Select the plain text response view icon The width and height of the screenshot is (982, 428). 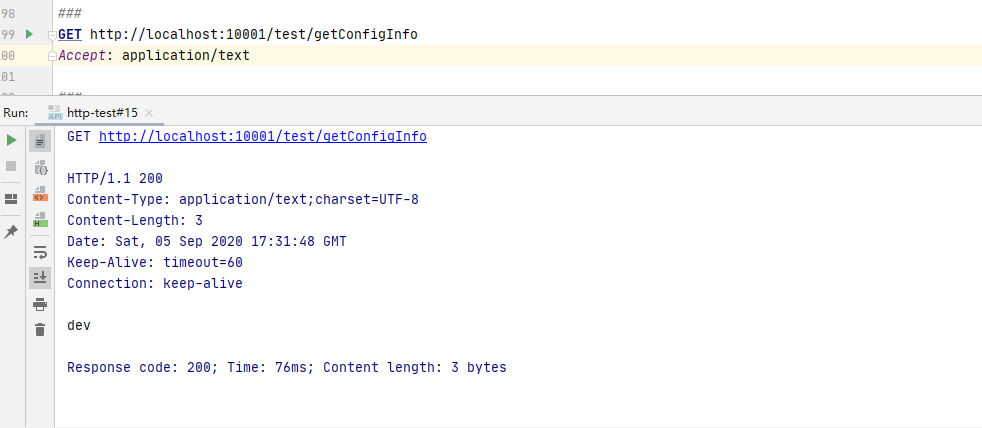[x=40, y=141]
